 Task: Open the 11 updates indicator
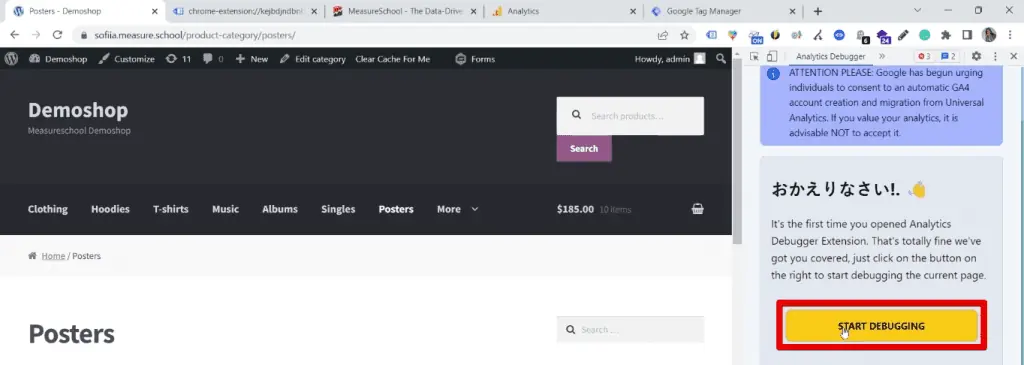click(x=178, y=59)
